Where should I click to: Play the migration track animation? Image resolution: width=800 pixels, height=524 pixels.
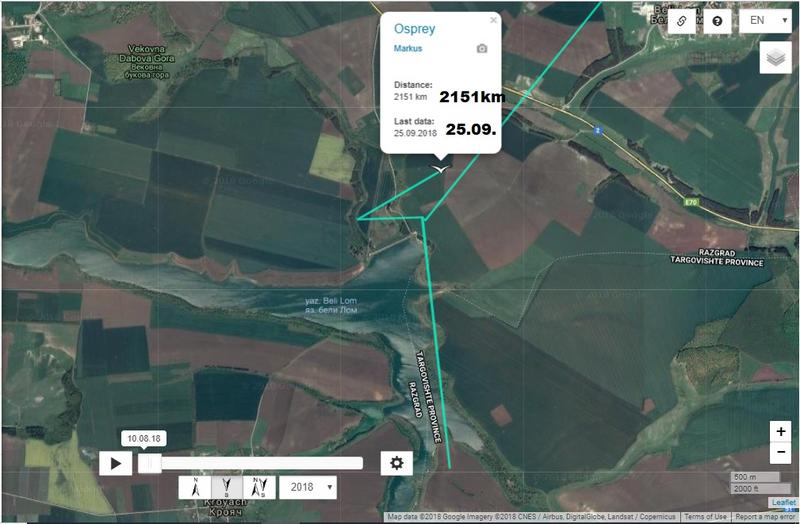tap(115, 463)
